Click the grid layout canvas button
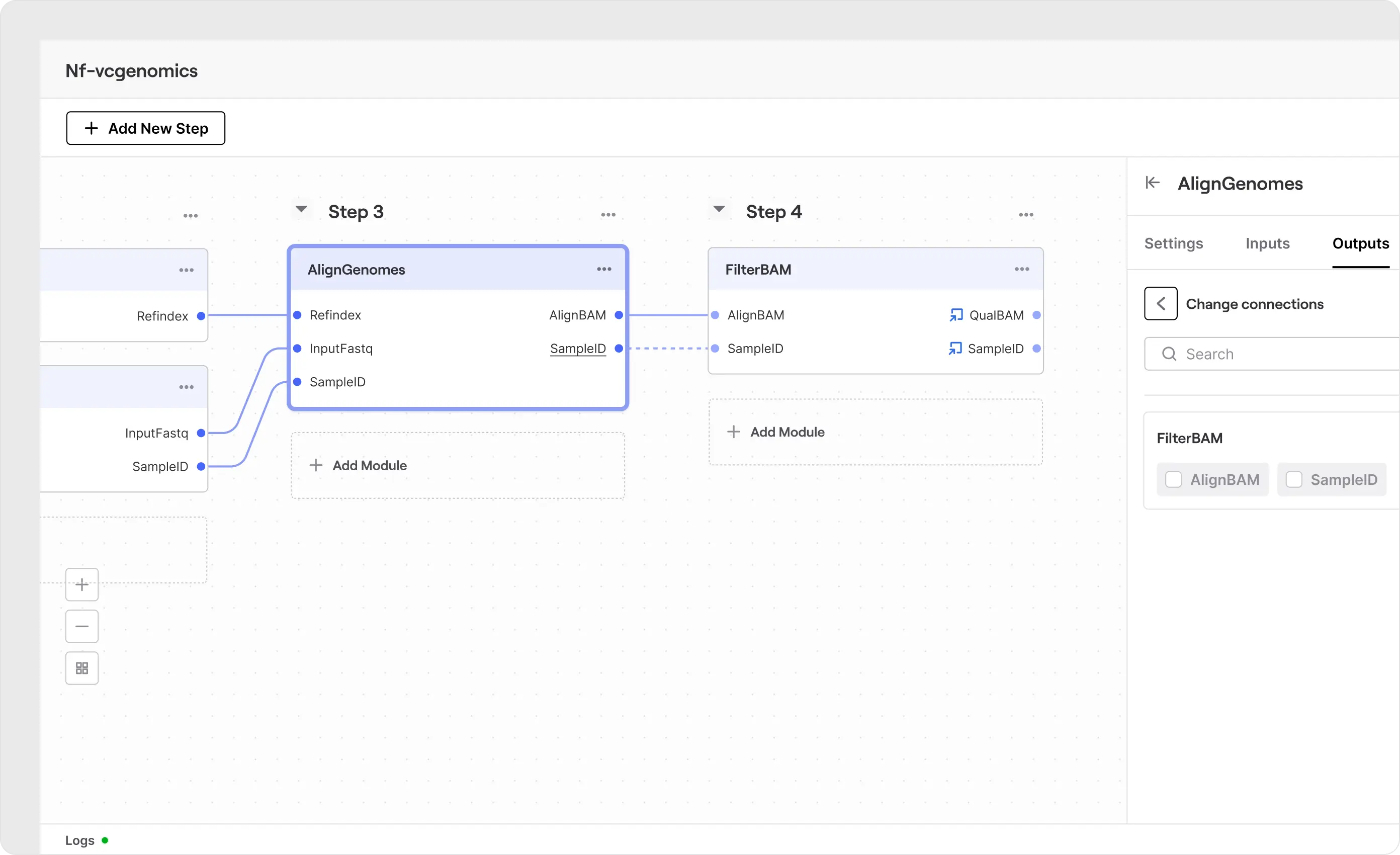The width and height of the screenshot is (1400, 855). (x=82, y=668)
